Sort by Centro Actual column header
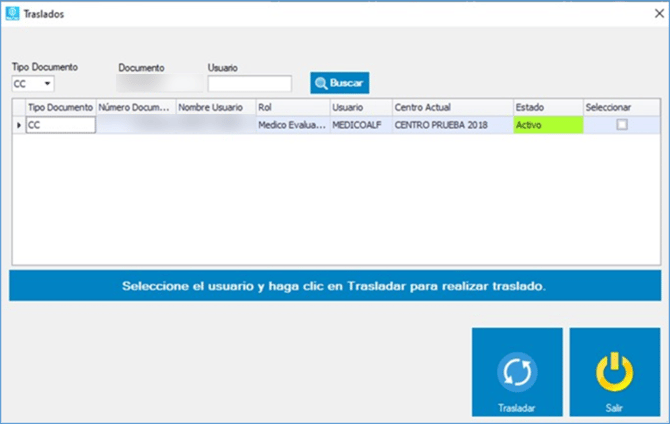Screen dimensions: 670x424 point(453,107)
